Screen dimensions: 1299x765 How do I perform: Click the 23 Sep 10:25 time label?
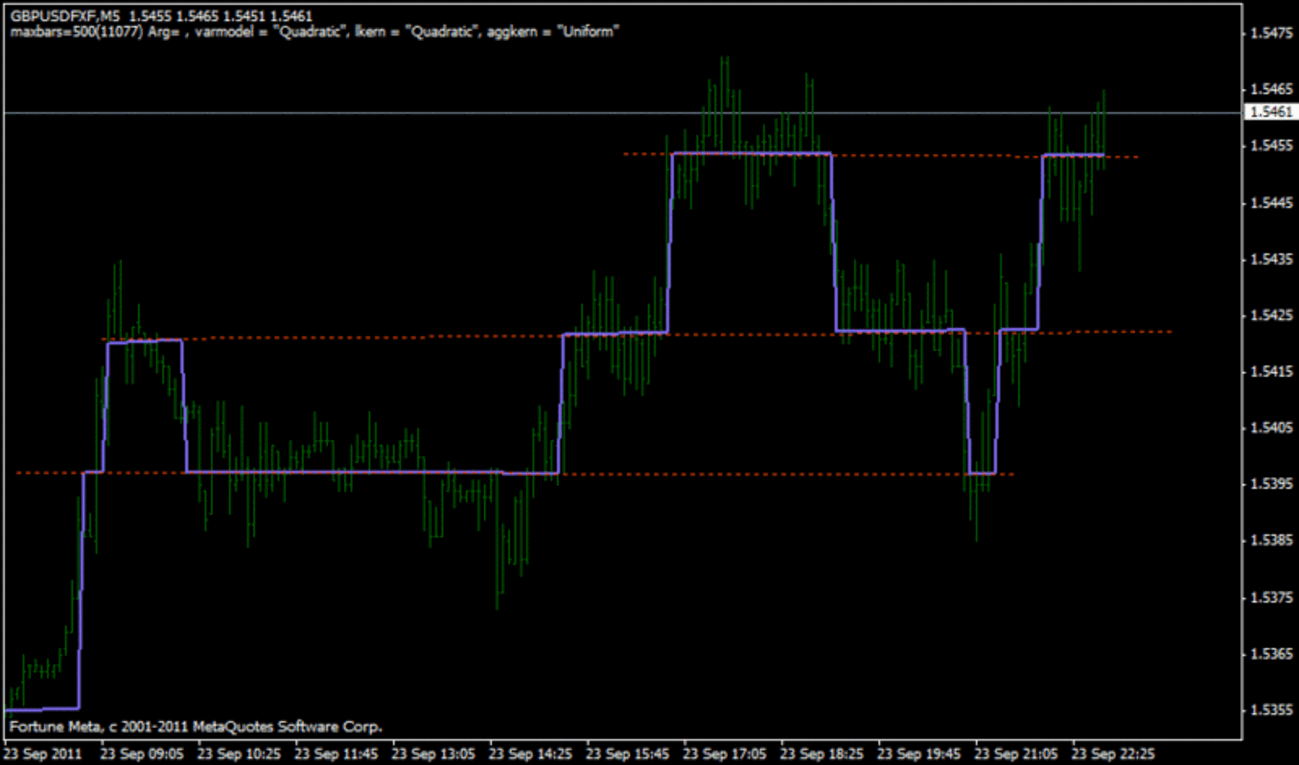[x=239, y=752]
